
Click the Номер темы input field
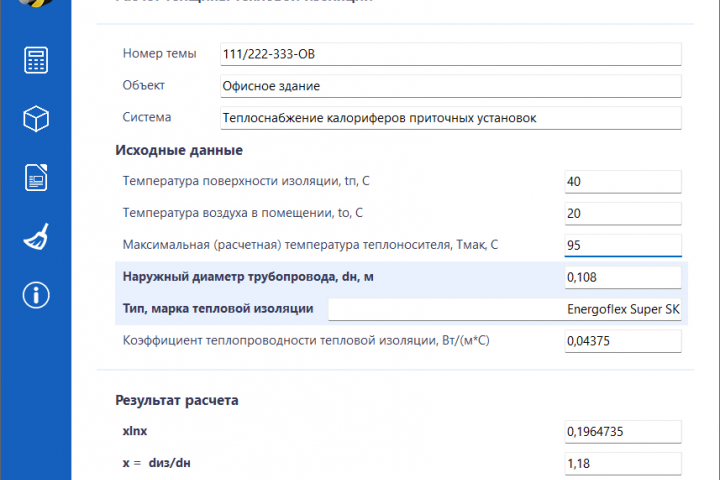click(450, 54)
